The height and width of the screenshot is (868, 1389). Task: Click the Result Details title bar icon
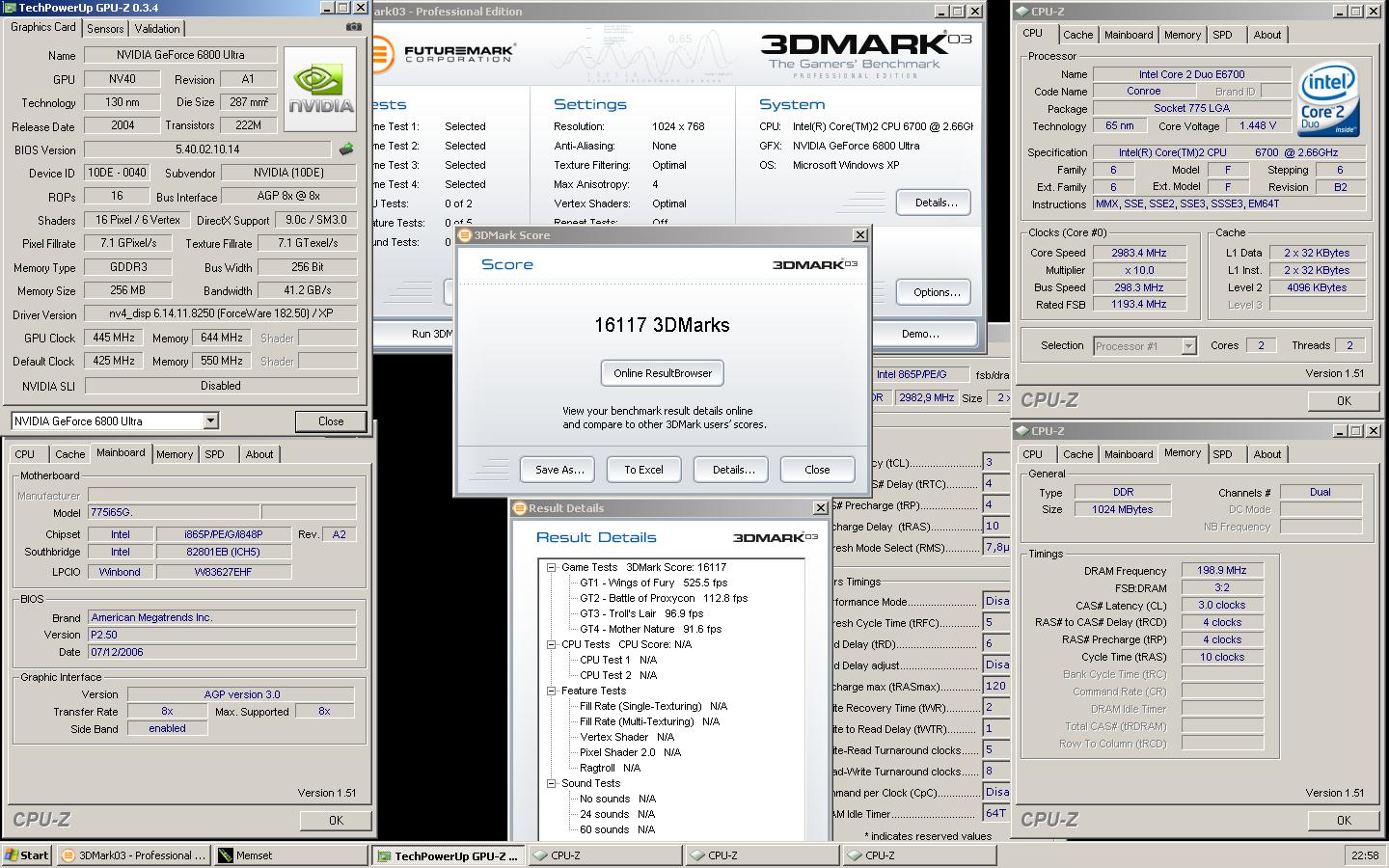point(520,507)
